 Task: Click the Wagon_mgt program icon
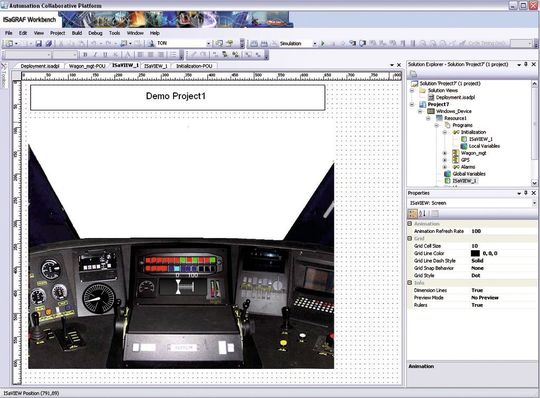point(456,153)
